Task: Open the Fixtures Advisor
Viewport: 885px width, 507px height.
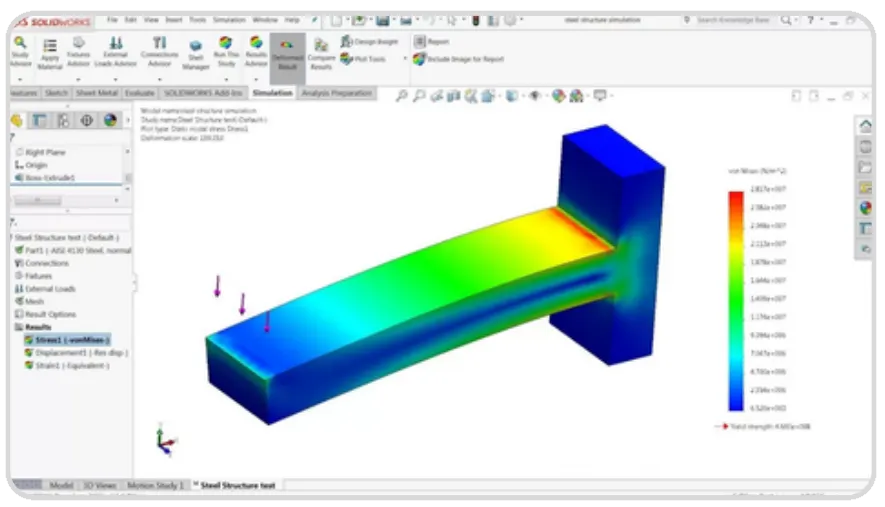Action: coord(78,51)
